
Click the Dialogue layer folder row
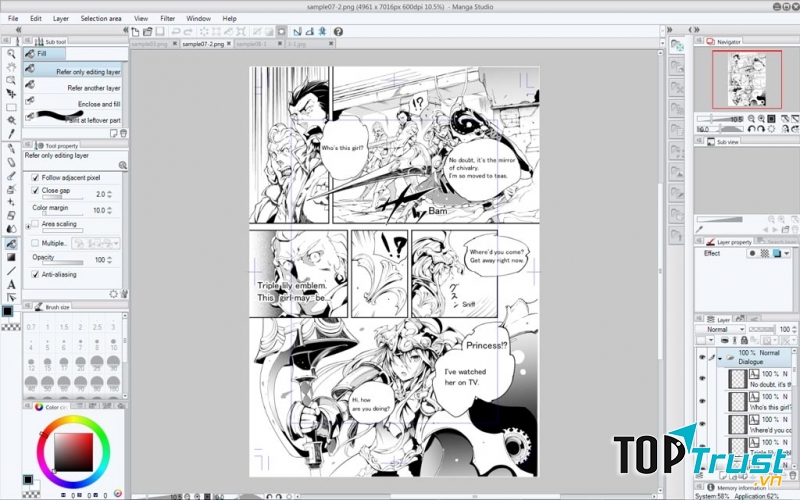pos(754,357)
